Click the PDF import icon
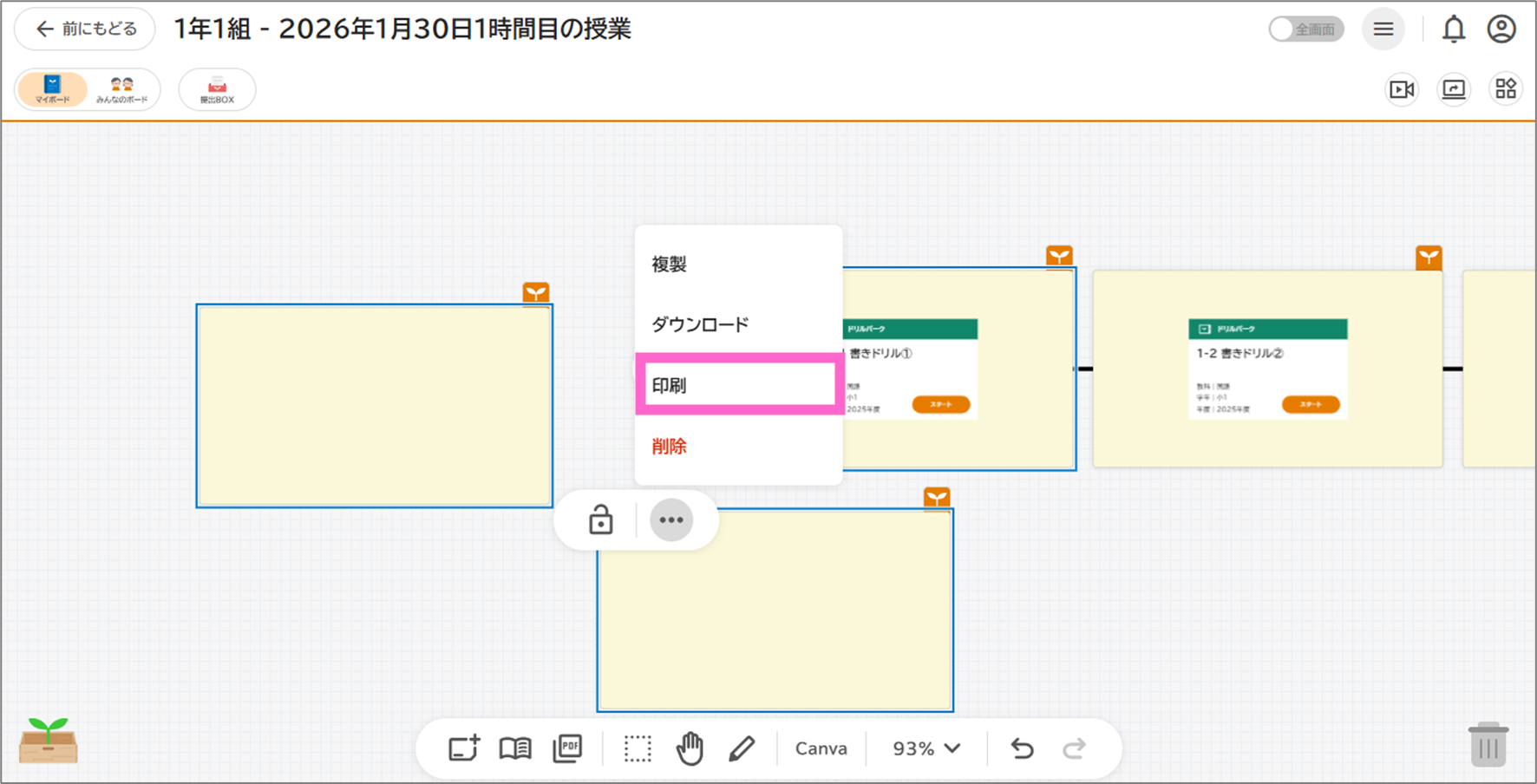Viewport: 1537px width, 784px height. point(567,748)
